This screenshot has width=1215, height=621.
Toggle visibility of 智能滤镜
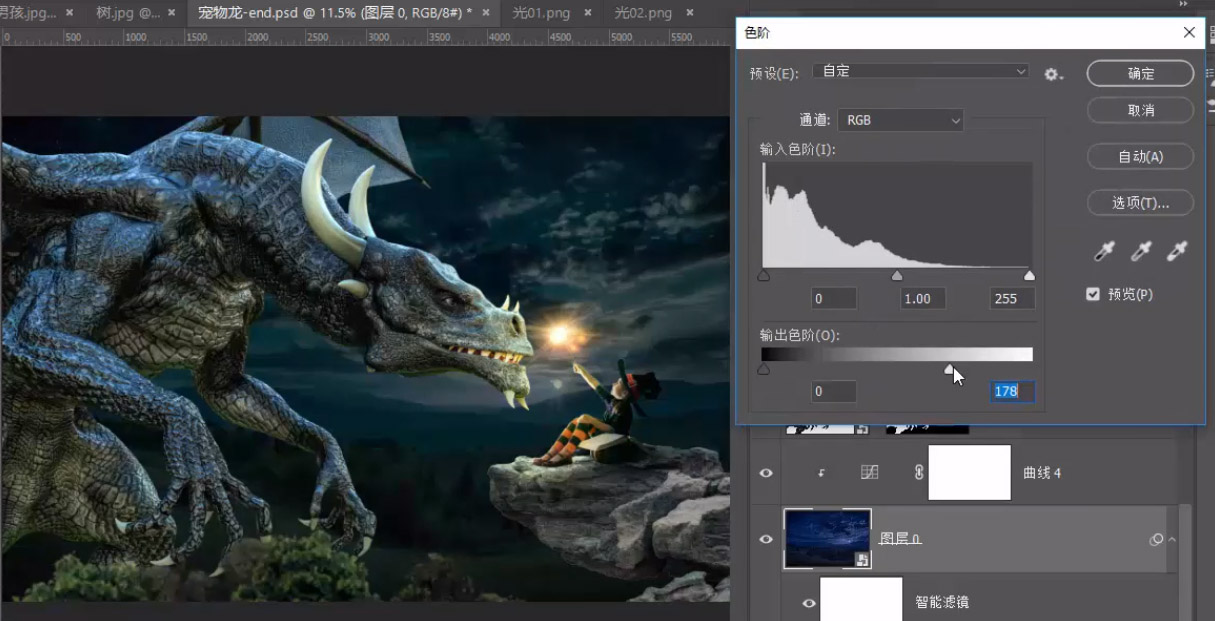pos(808,603)
